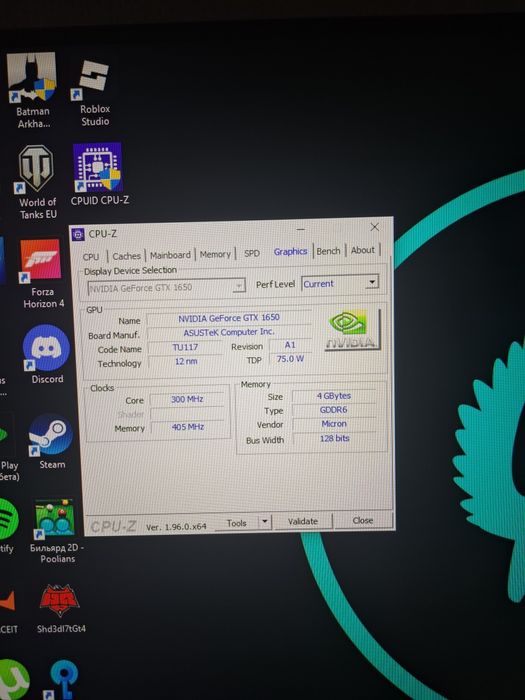Click the 300 MHz core clock value
525x700 pixels.
(187, 399)
